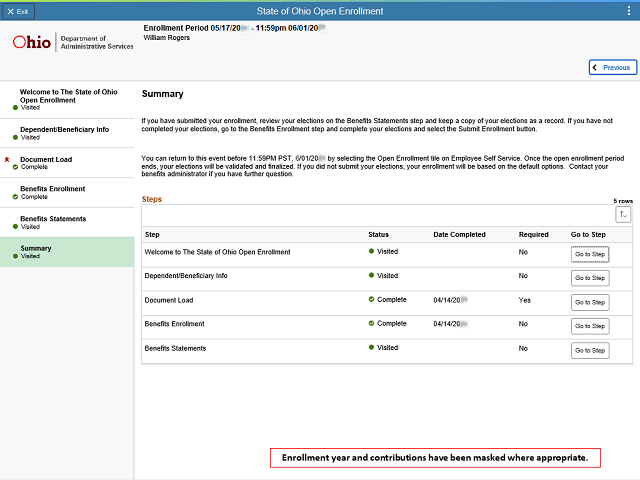
Task: Click Visited dot for Dependent/Beneficiary Info table row
Action: (x=371, y=275)
